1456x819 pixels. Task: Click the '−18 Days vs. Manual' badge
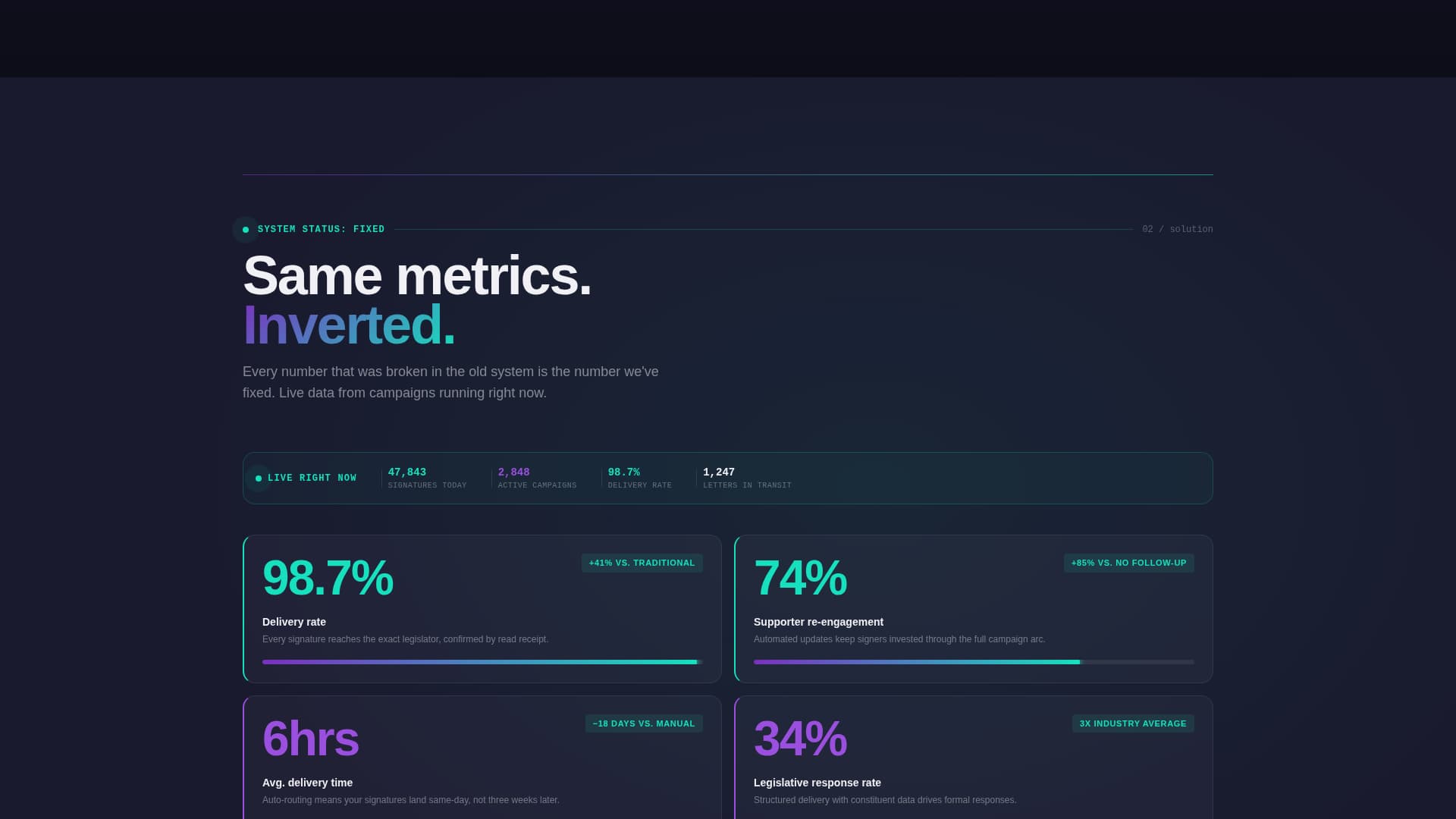tap(643, 723)
